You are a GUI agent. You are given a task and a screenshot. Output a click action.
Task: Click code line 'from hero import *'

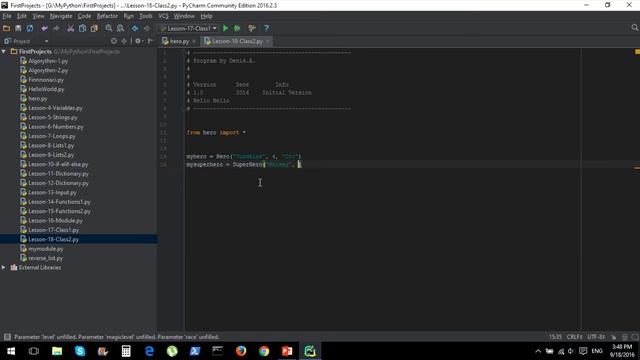(216, 132)
